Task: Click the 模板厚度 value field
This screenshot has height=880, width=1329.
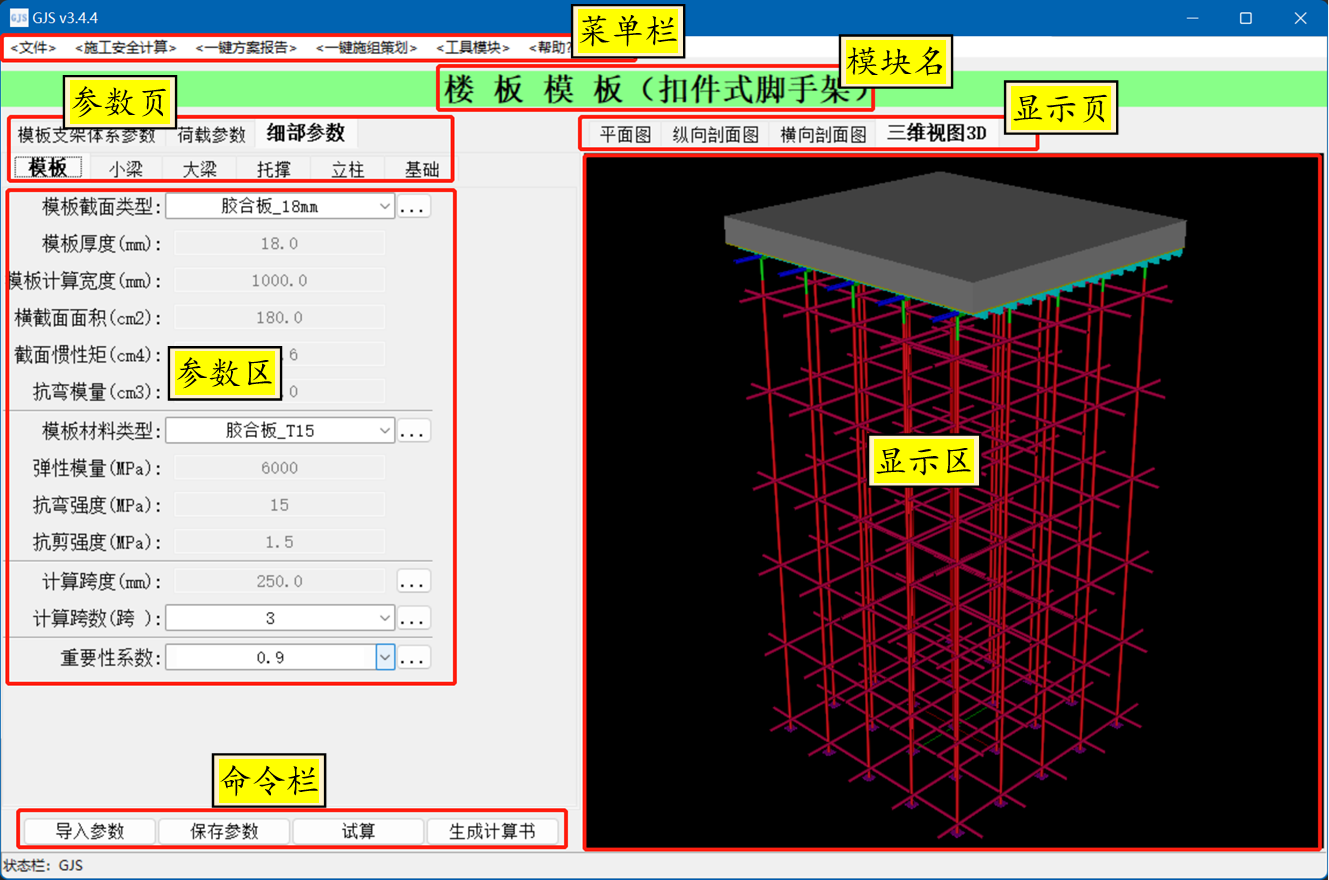Action: point(280,243)
